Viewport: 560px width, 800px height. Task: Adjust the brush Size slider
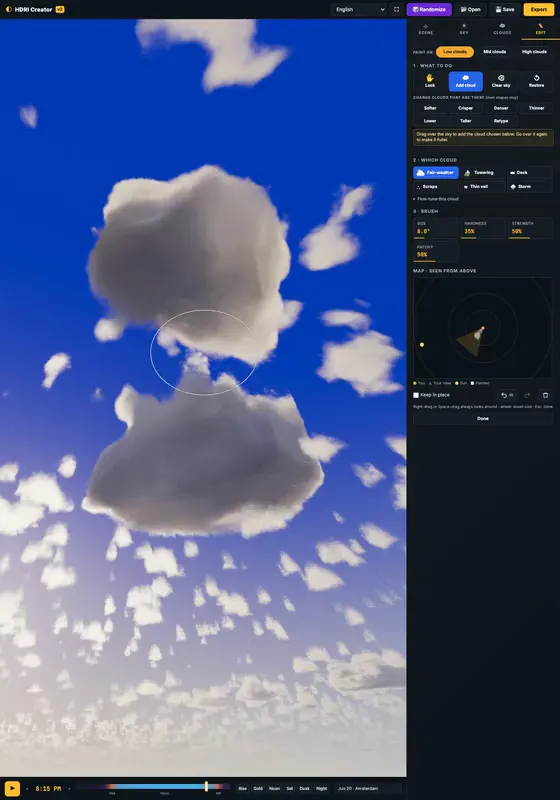[436, 228]
